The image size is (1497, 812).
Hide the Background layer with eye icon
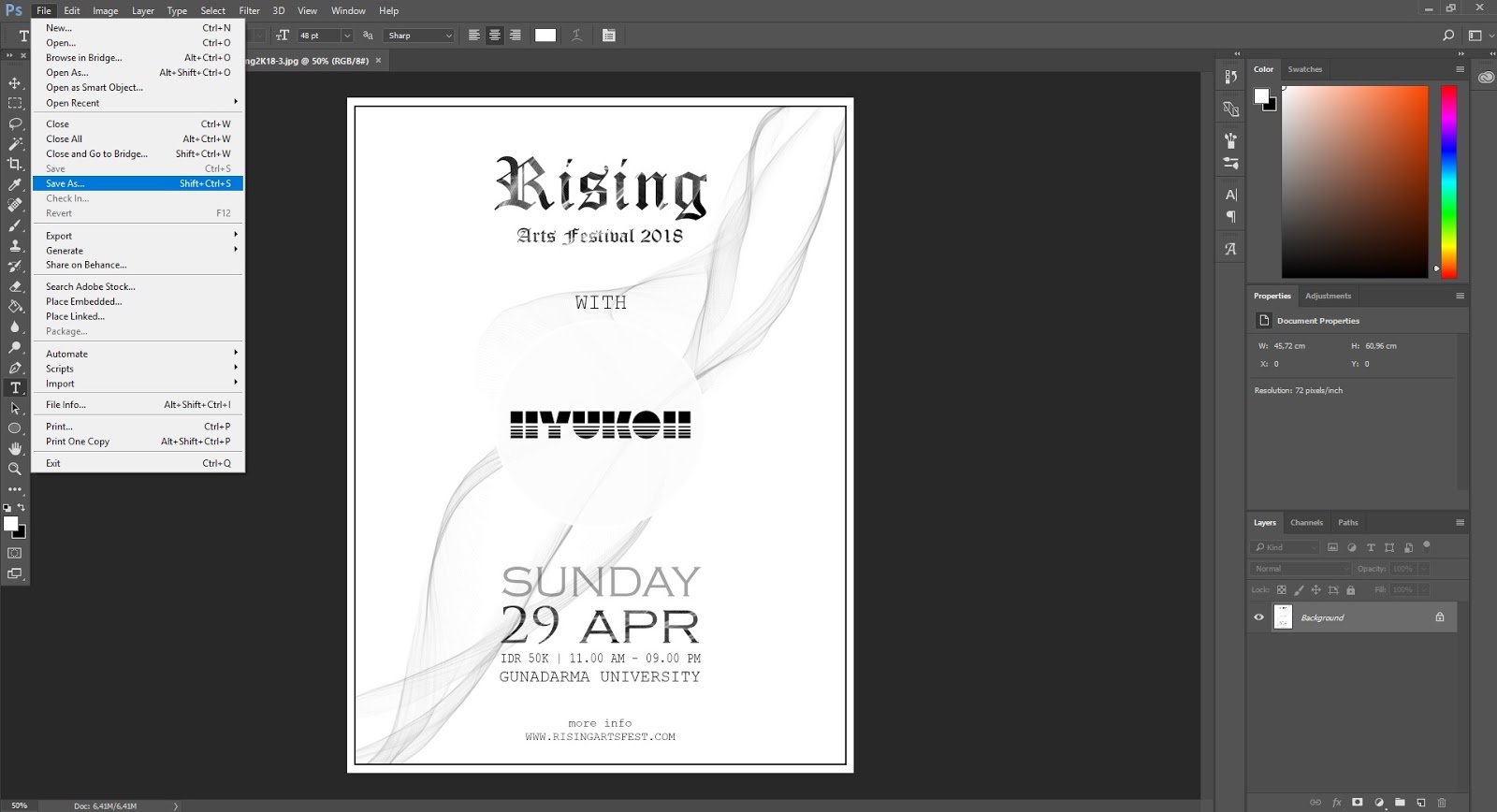click(1258, 617)
